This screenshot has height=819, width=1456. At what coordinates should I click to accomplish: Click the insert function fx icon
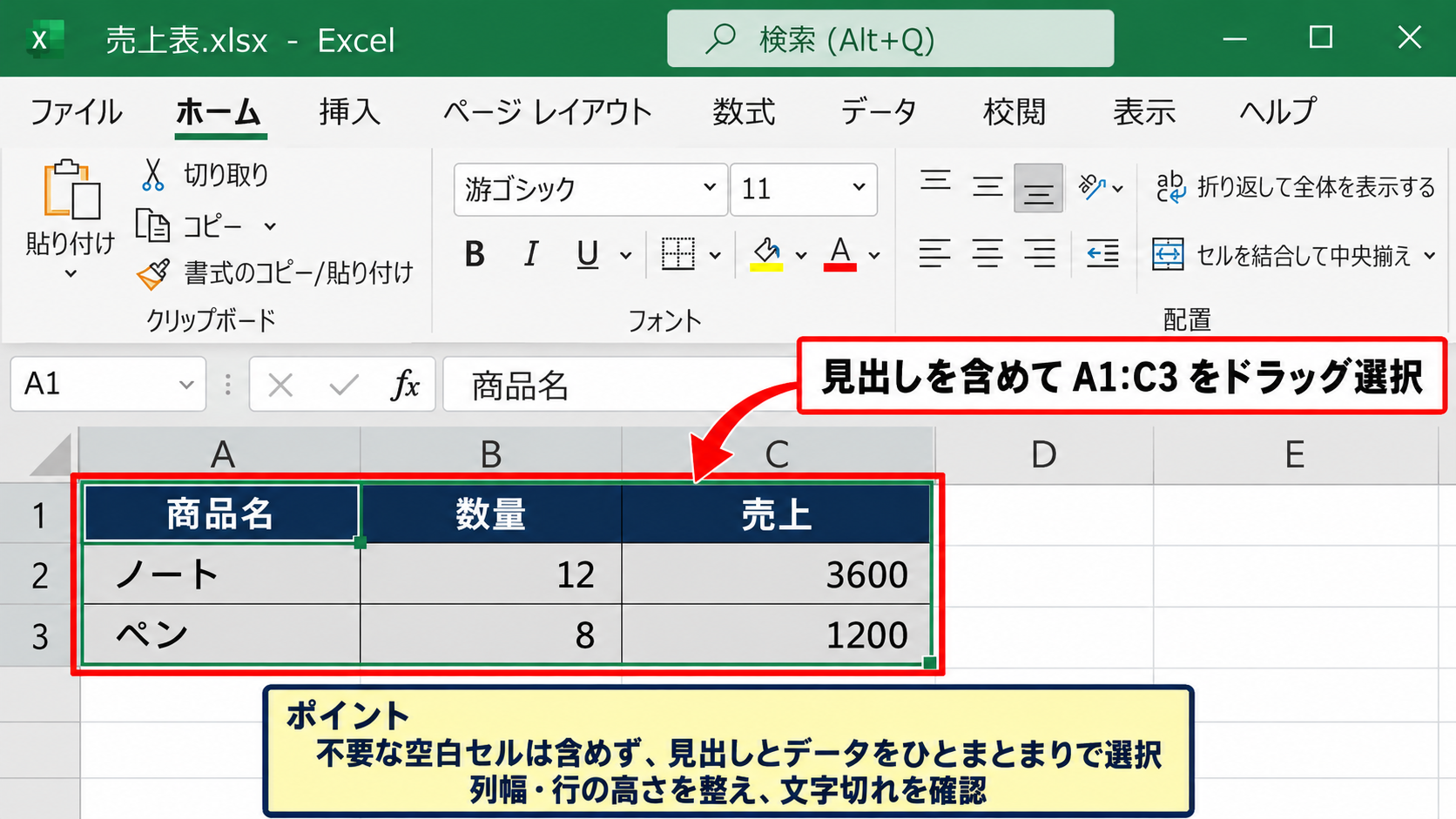pyautogui.click(x=405, y=384)
